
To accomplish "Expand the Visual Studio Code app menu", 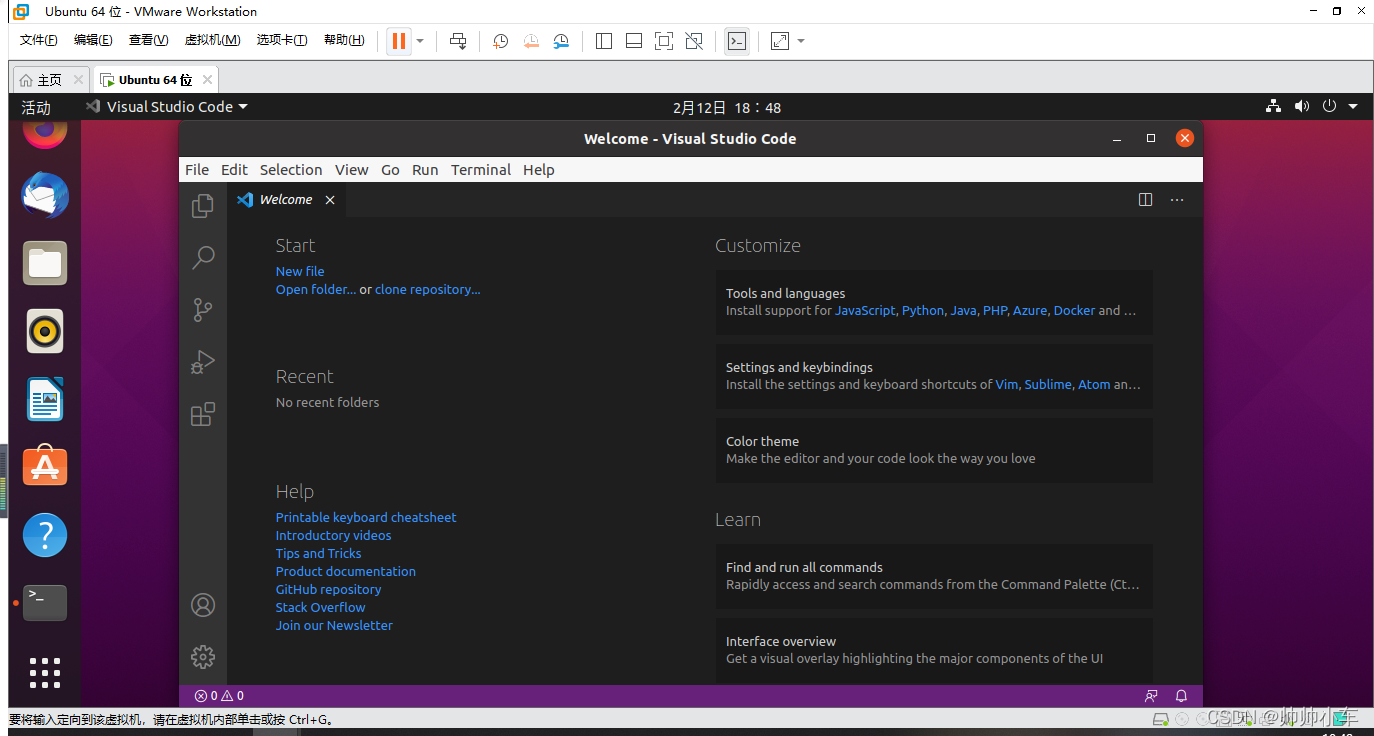I will tap(167, 107).
